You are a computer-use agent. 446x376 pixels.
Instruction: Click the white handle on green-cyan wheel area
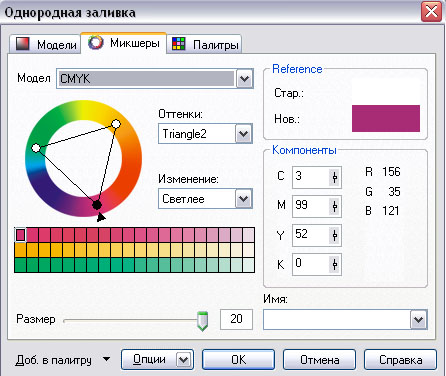point(36,148)
